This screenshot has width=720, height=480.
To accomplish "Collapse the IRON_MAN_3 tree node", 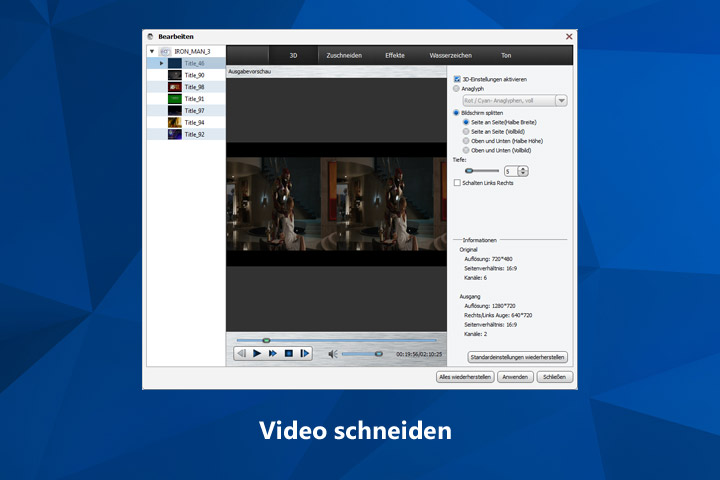I will point(152,51).
